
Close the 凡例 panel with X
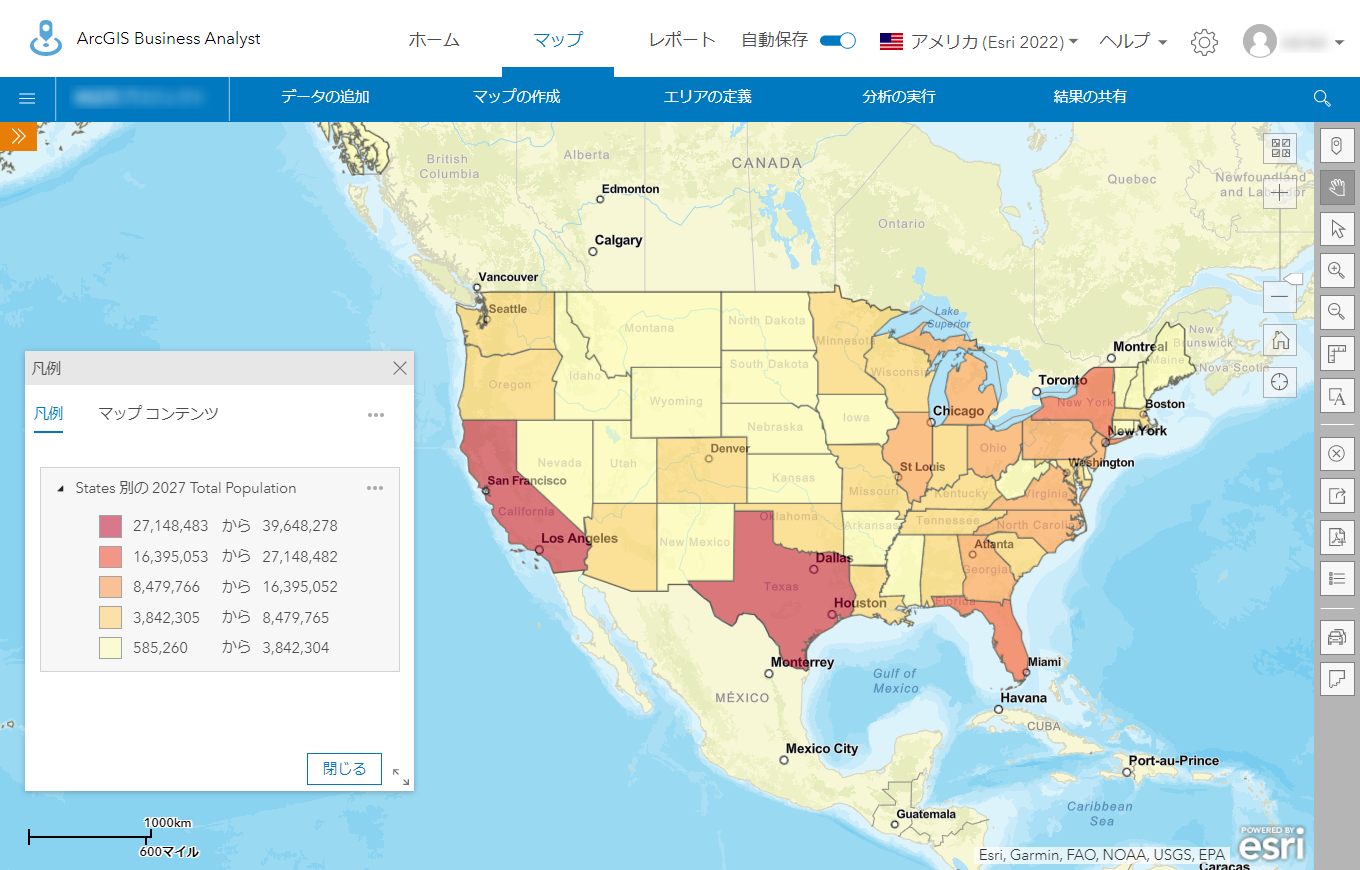tap(400, 368)
